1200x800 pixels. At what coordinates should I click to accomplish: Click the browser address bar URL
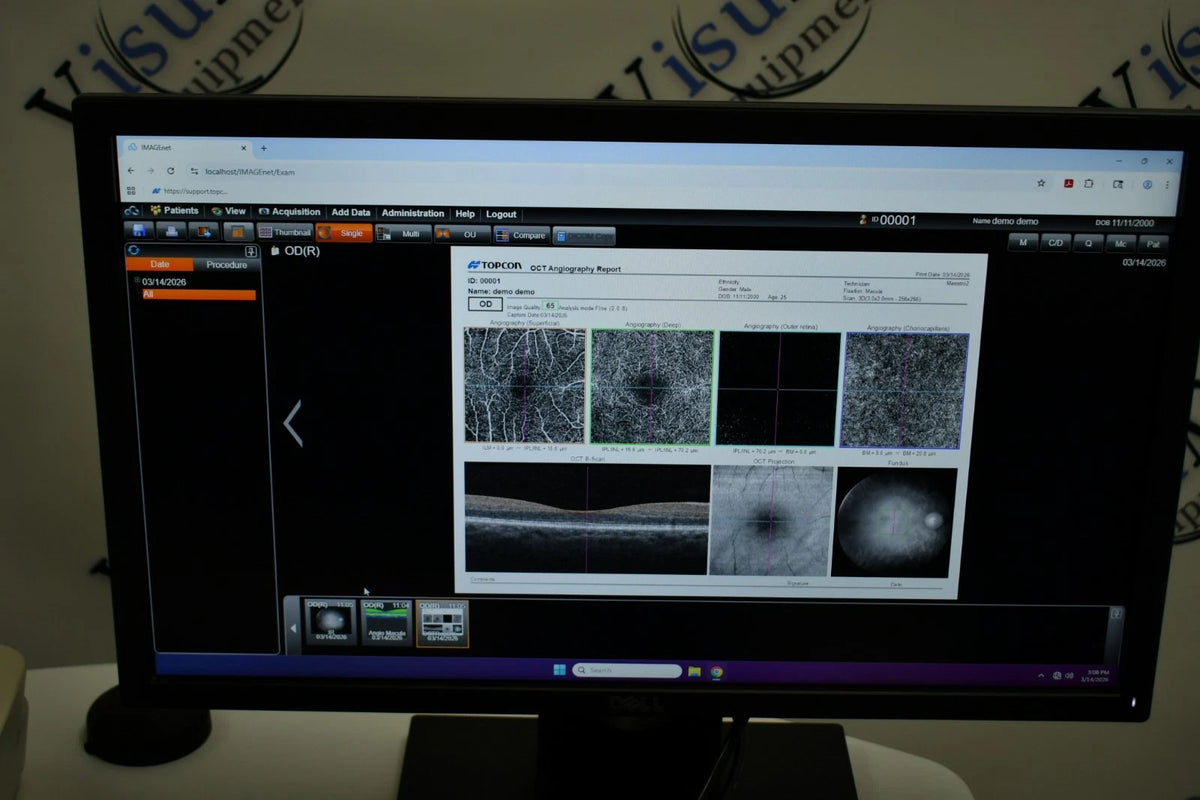[x=250, y=172]
